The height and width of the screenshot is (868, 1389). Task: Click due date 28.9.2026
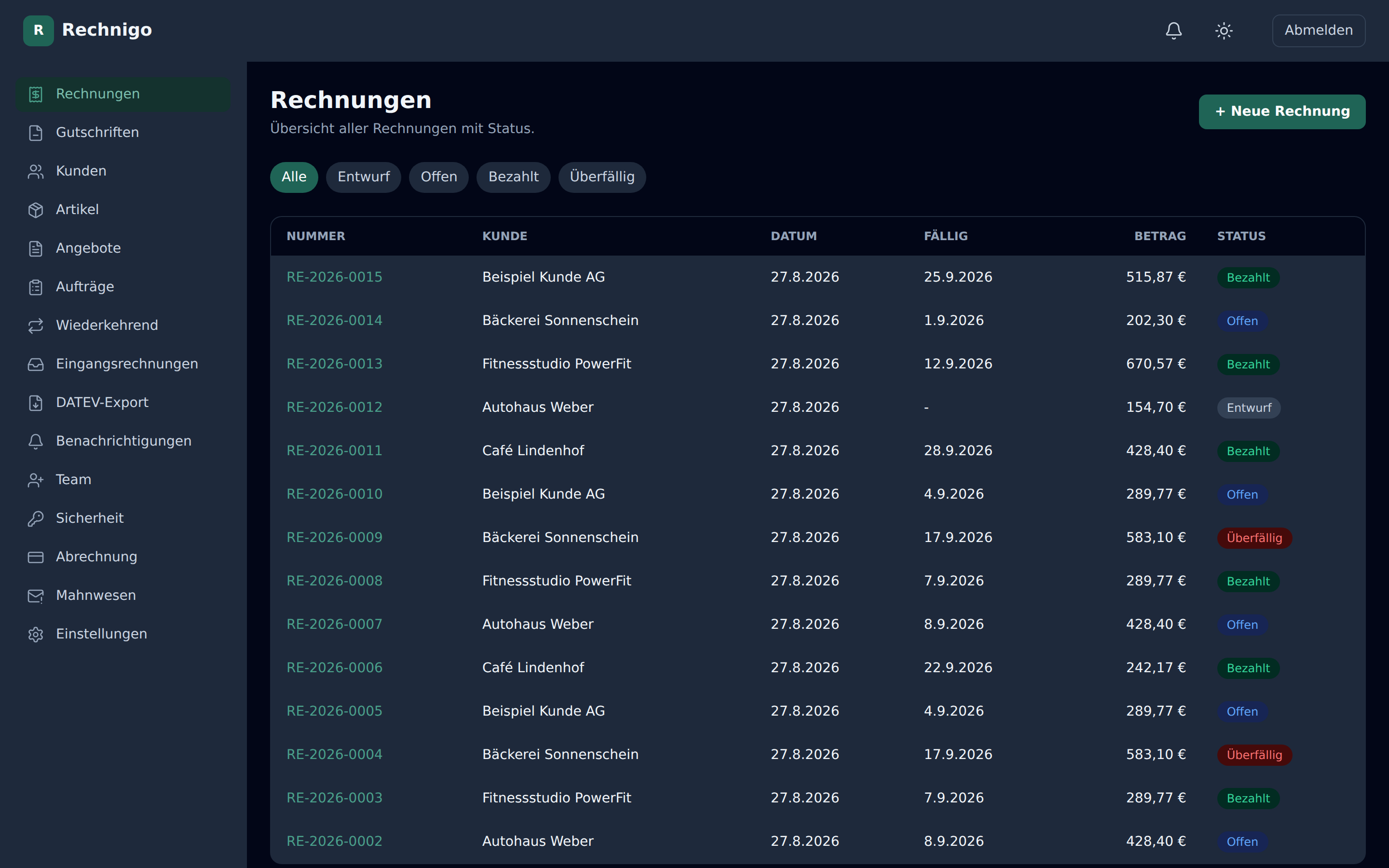coord(958,451)
